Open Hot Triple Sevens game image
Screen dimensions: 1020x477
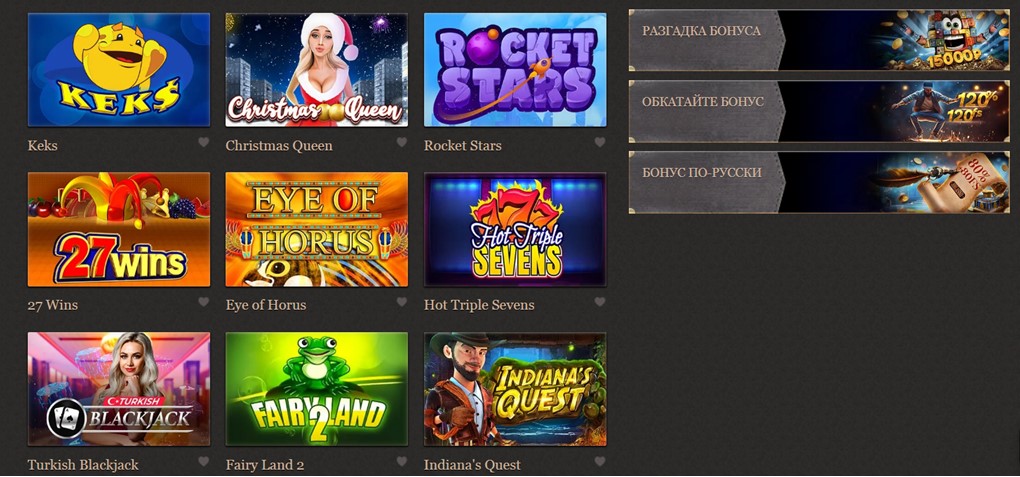click(x=515, y=229)
